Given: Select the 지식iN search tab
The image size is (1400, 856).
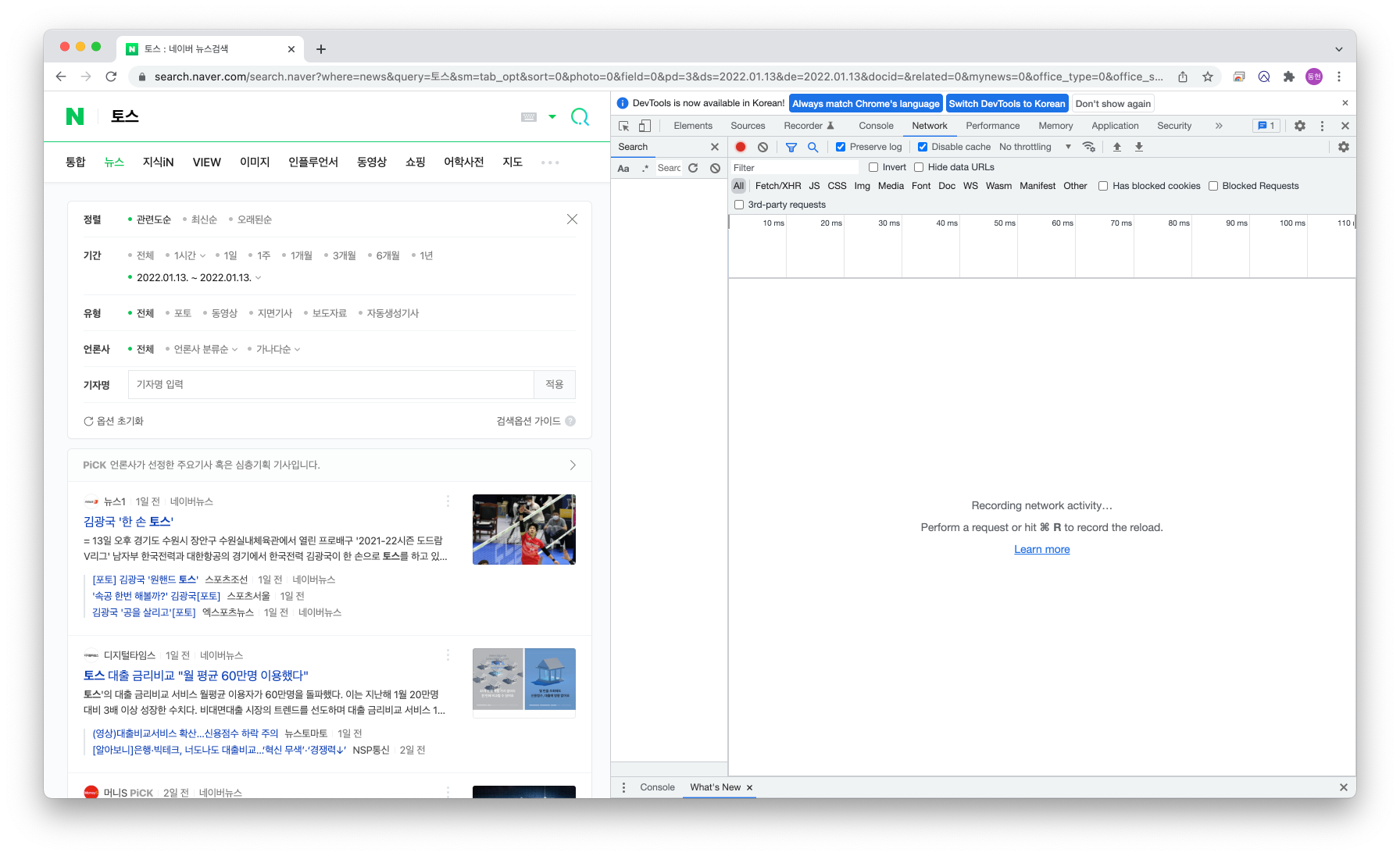Looking at the screenshot, I should [158, 162].
